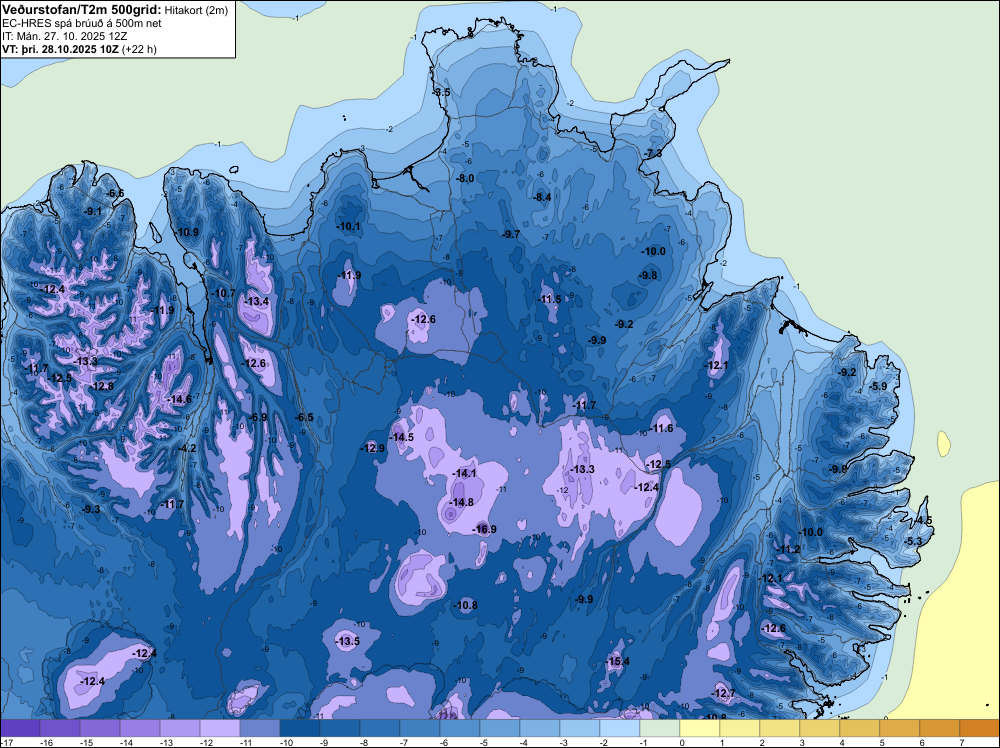This screenshot has width=1000, height=748.
Task: Click the temperature label -8.4
Action: coord(541,198)
